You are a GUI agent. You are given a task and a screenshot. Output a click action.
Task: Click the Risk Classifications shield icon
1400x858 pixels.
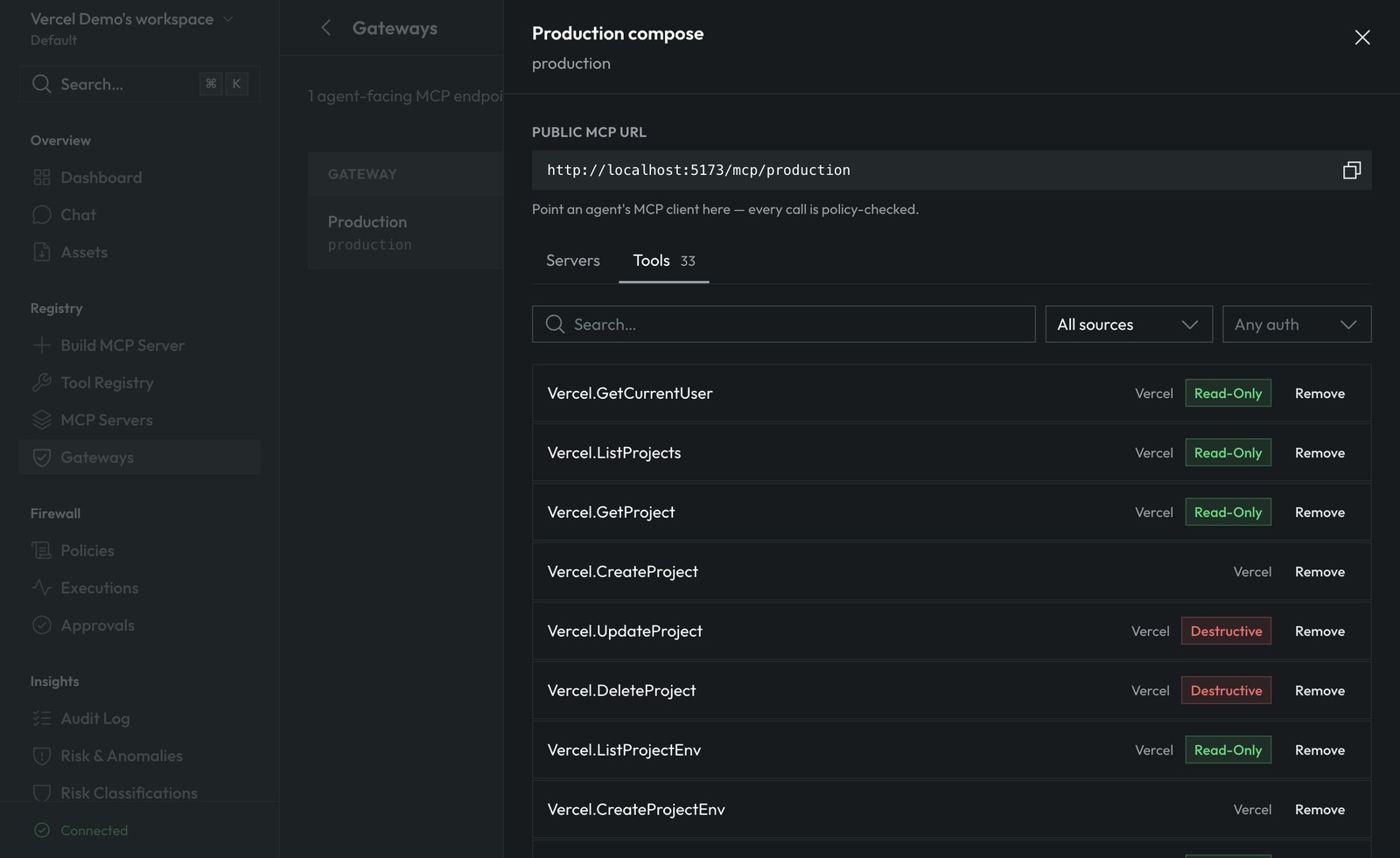point(42,793)
